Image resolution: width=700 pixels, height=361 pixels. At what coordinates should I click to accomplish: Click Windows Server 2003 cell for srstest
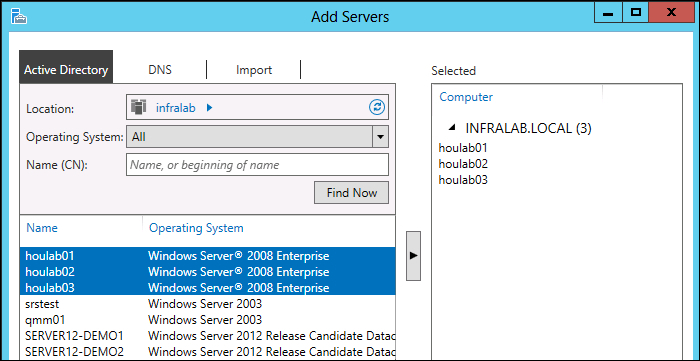click(205, 304)
